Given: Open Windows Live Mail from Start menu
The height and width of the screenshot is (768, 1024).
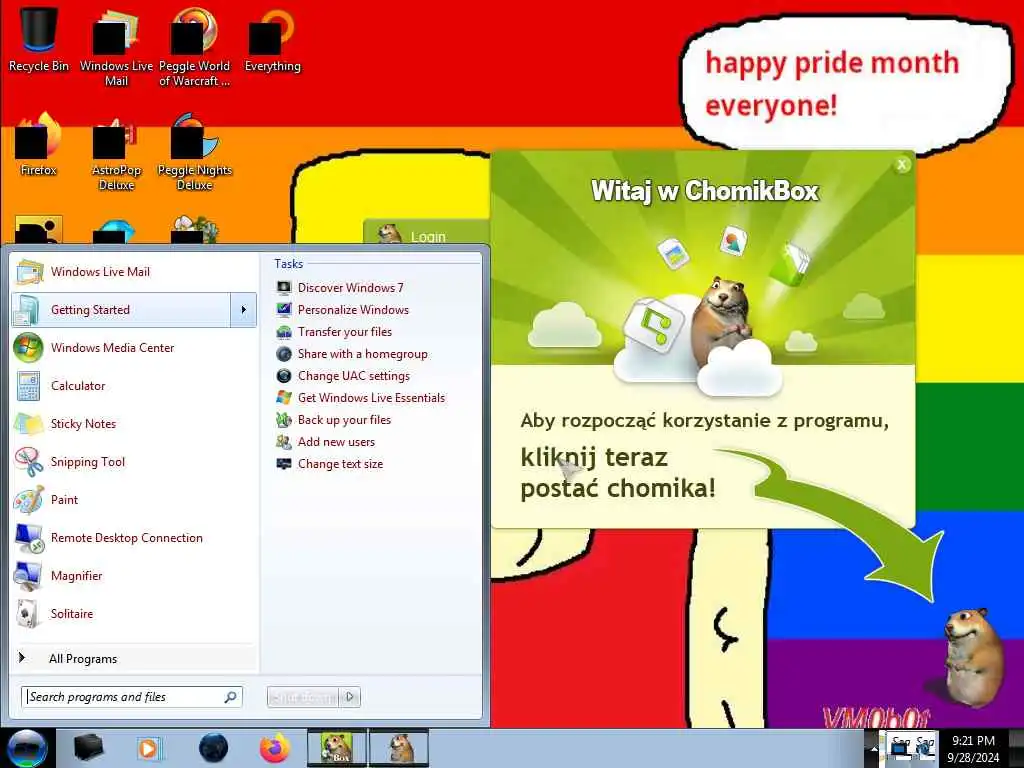Looking at the screenshot, I should point(134,272).
